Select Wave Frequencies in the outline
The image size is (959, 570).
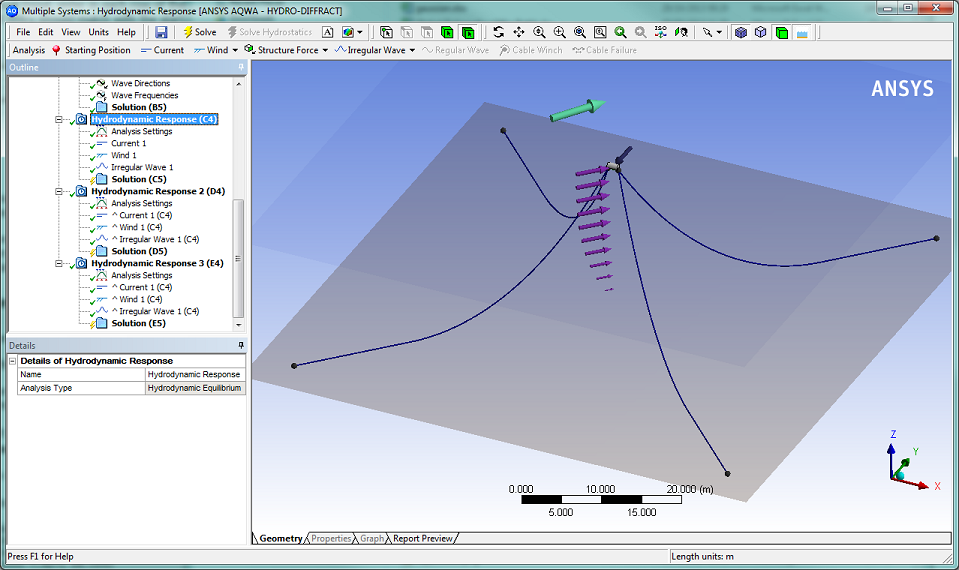pos(144,95)
